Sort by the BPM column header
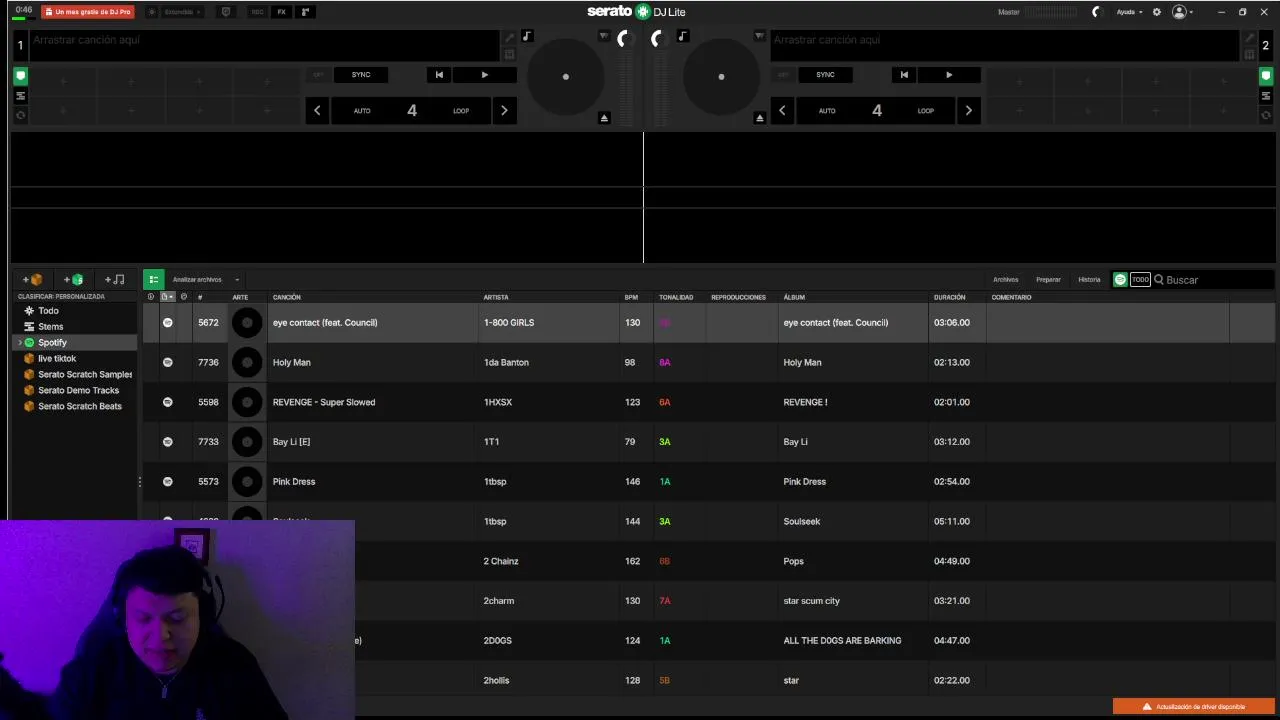Viewport: 1280px width, 720px height. (x=631, y=297)
